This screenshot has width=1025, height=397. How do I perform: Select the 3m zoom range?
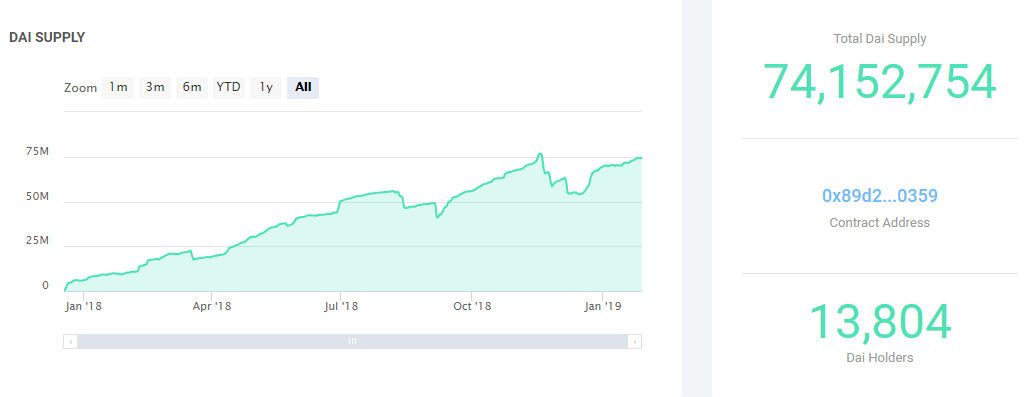tap(155, 87)
